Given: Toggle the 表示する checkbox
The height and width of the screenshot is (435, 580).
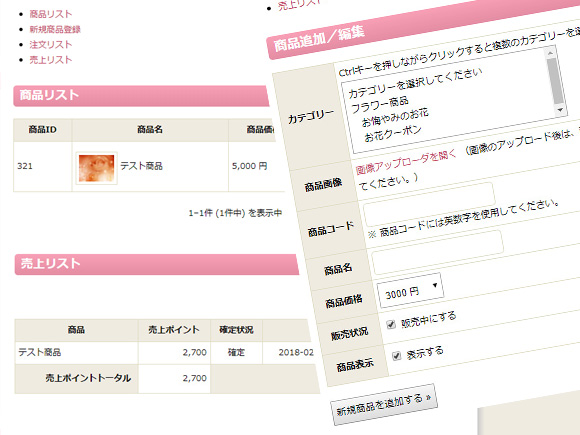Looking at the screenshot, I should (396, 356).
